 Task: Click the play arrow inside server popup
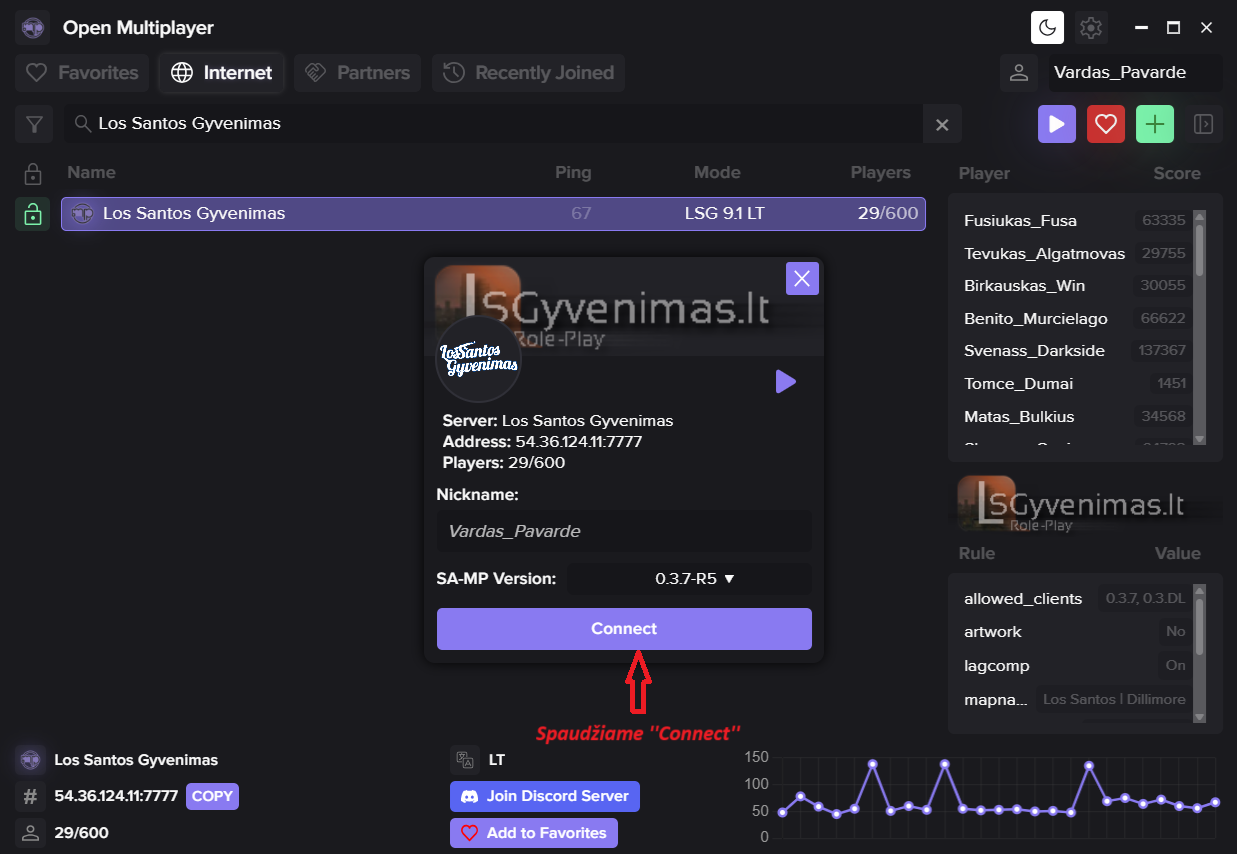tap(785, 381)
